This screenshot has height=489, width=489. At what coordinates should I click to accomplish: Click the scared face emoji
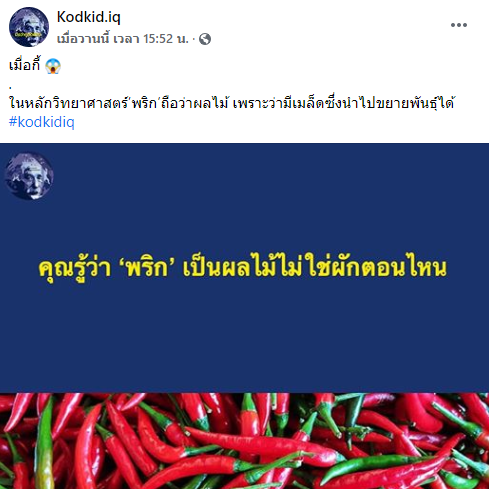click(53, 66)
